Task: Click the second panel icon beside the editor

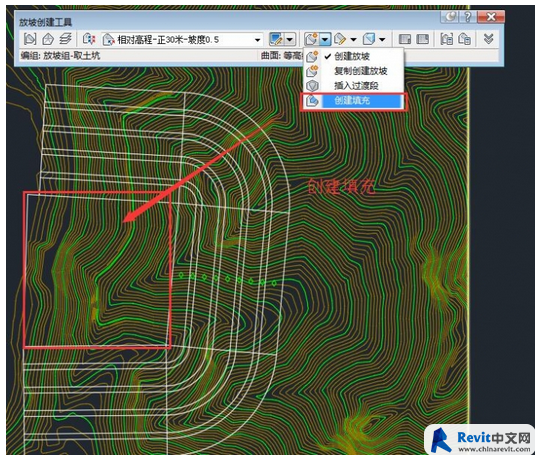Action: point(423,39)
